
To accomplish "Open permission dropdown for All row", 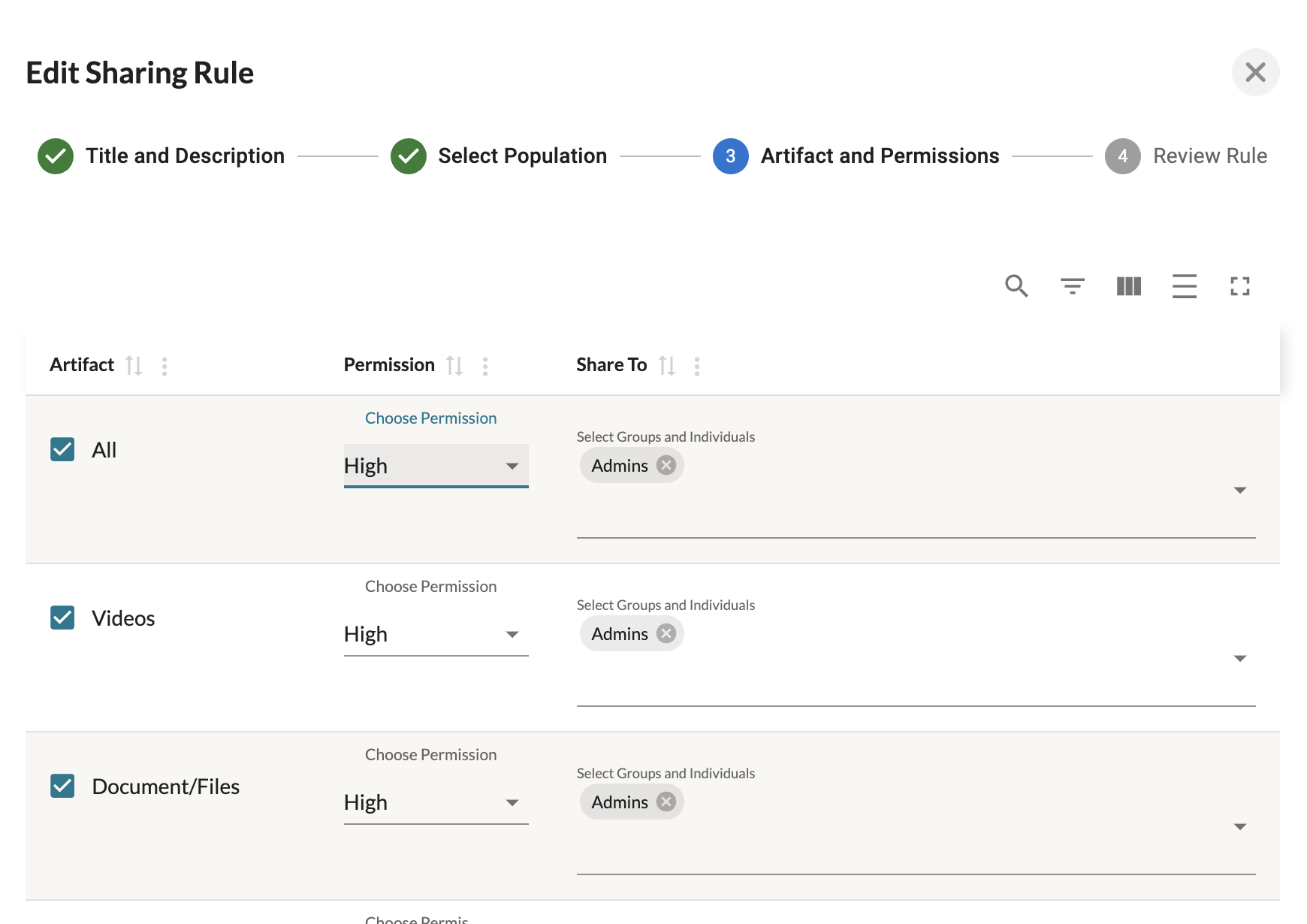I will coord(436,467).
